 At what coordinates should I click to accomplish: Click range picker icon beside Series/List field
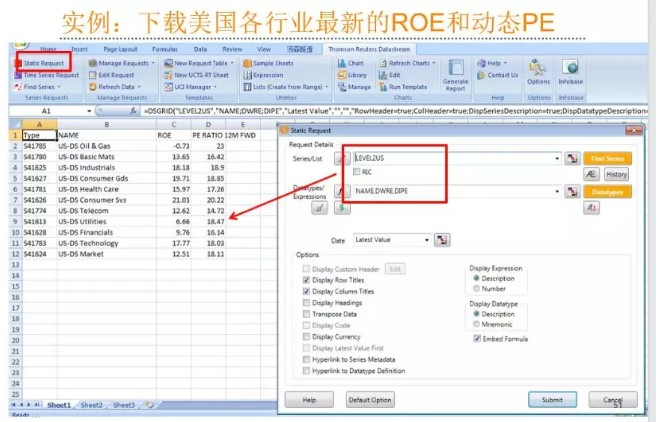[573, 158]
